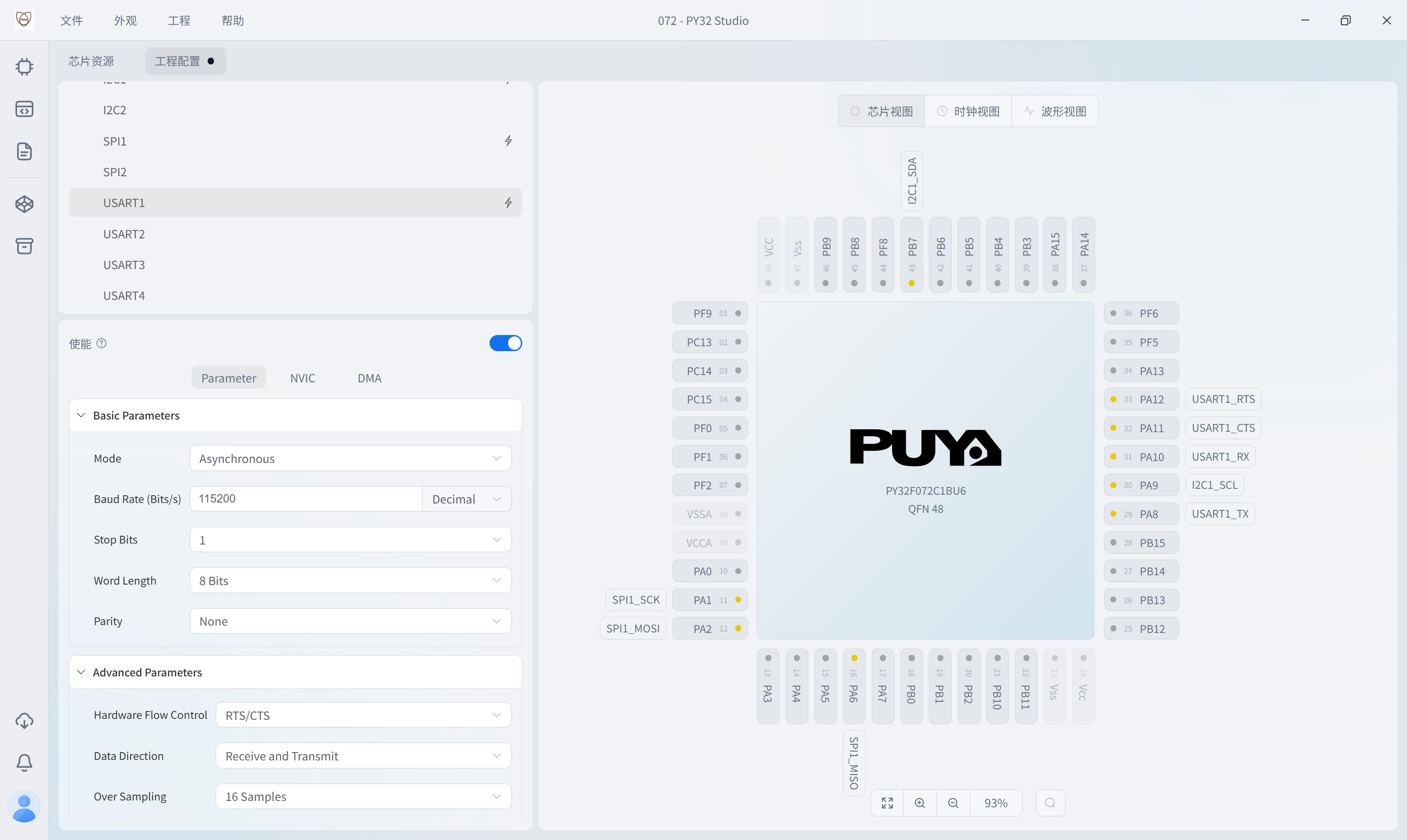Click the Baud Rate input field
The width and height of the screenshot is (1407, 840).
(x=306, y=499)
